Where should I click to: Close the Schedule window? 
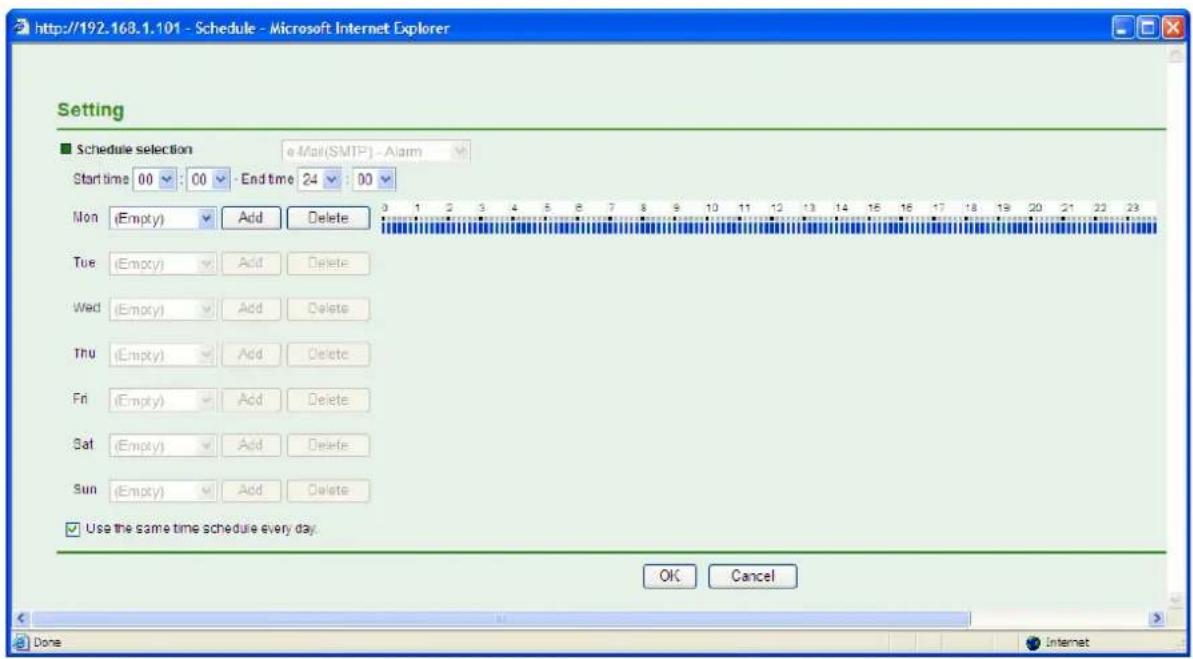(1172, 30)
